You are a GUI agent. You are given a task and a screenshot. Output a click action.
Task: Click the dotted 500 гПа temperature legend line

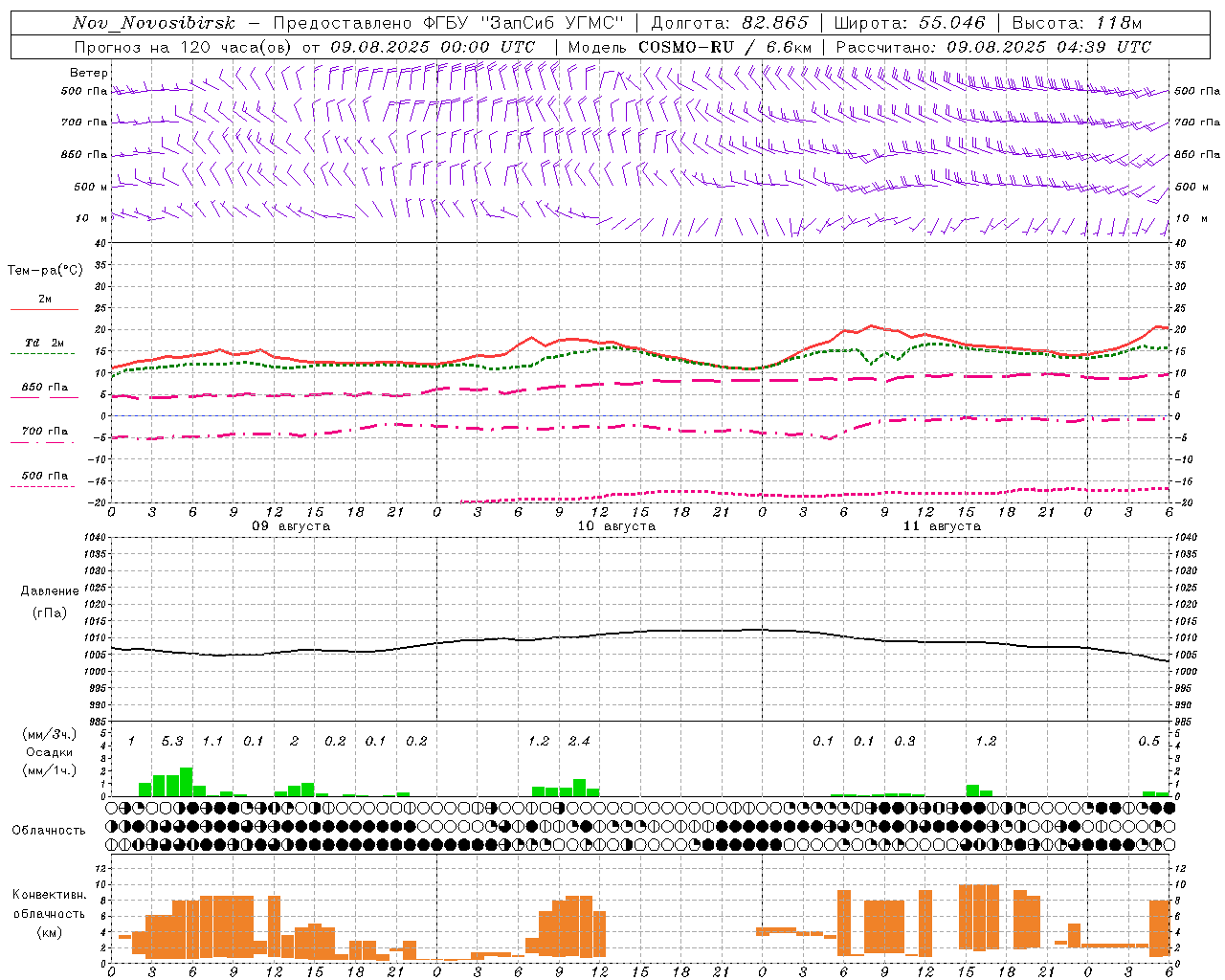(x=43, y=486)
